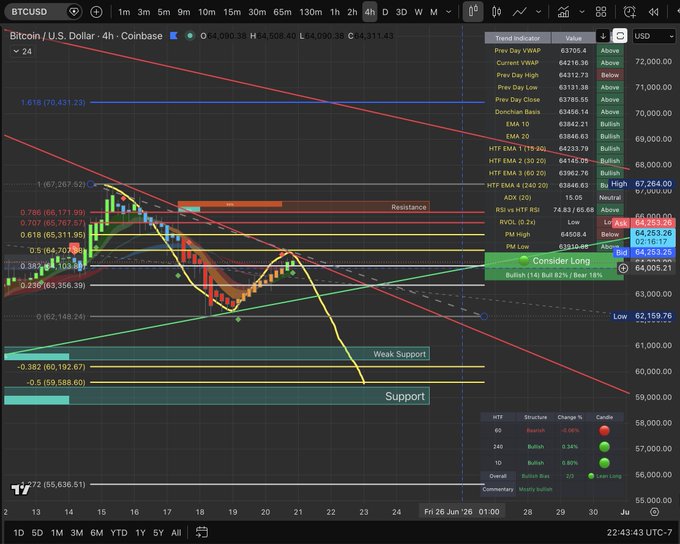This screenshot has width=680, height=544.
Task: Click the Trend Indicator table header
Action: click(518, 38)
